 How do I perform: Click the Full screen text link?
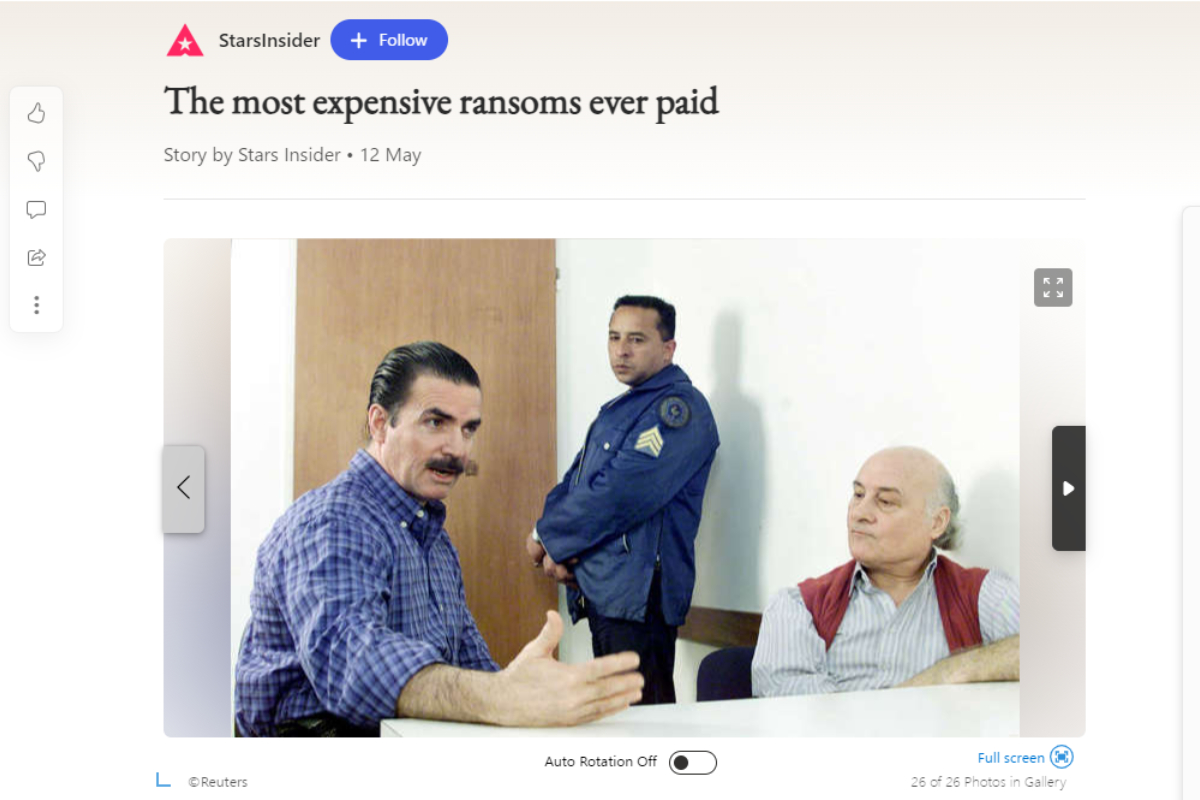tap(1011, 758)
